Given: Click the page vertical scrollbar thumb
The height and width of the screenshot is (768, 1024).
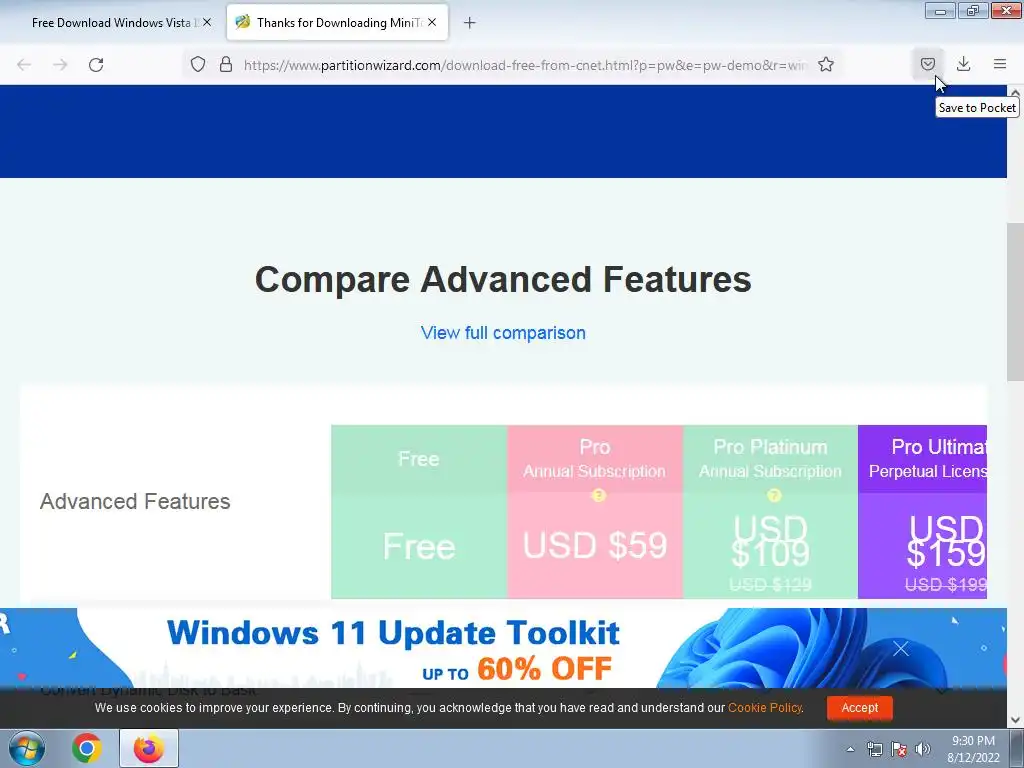Looking at the screenshot, I should [1015, 302].
